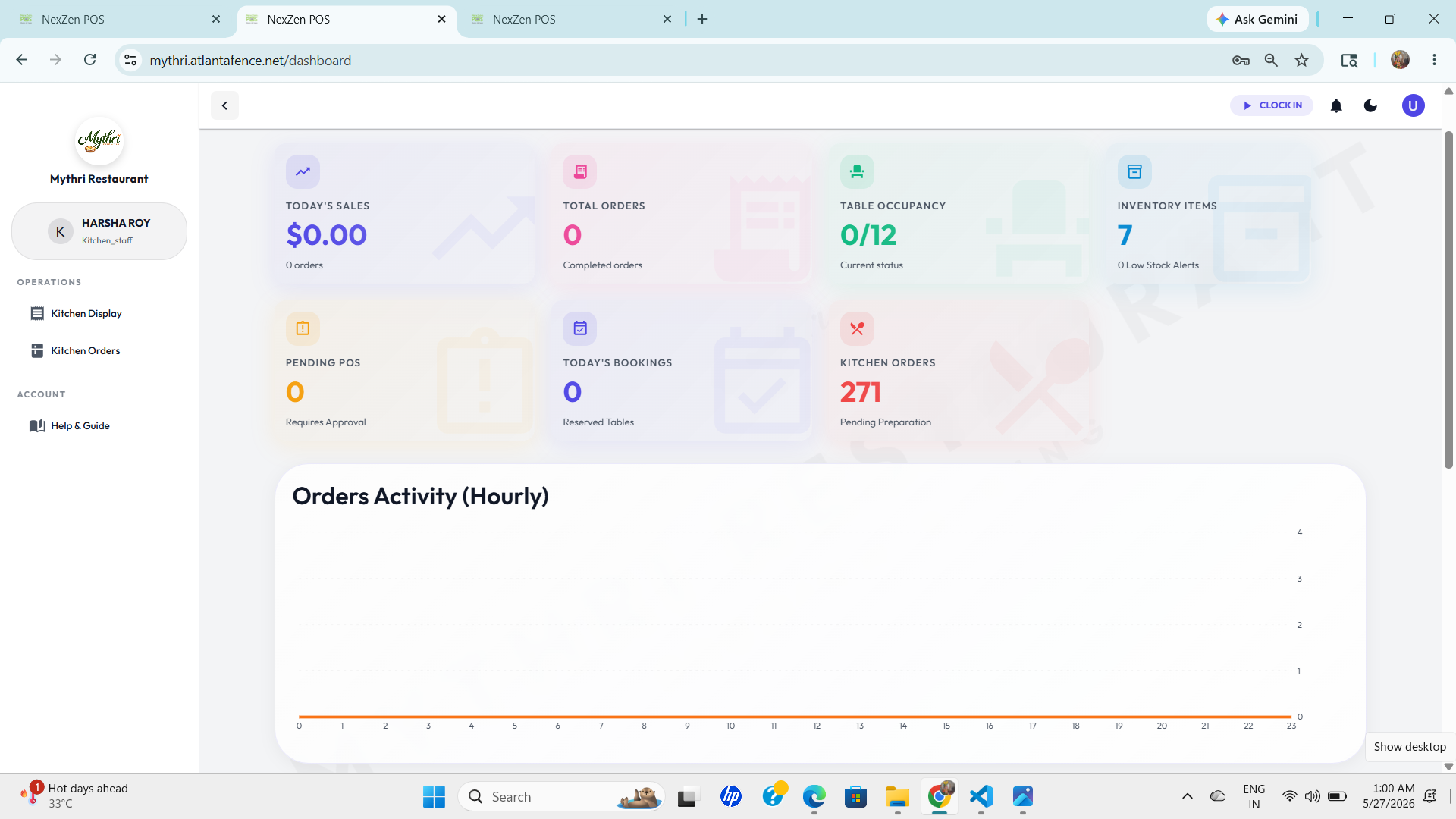This screenshot has width=1456, height=819.
Task: Click the Mythri Restaurant logo
Action: [x=99, y=140]
